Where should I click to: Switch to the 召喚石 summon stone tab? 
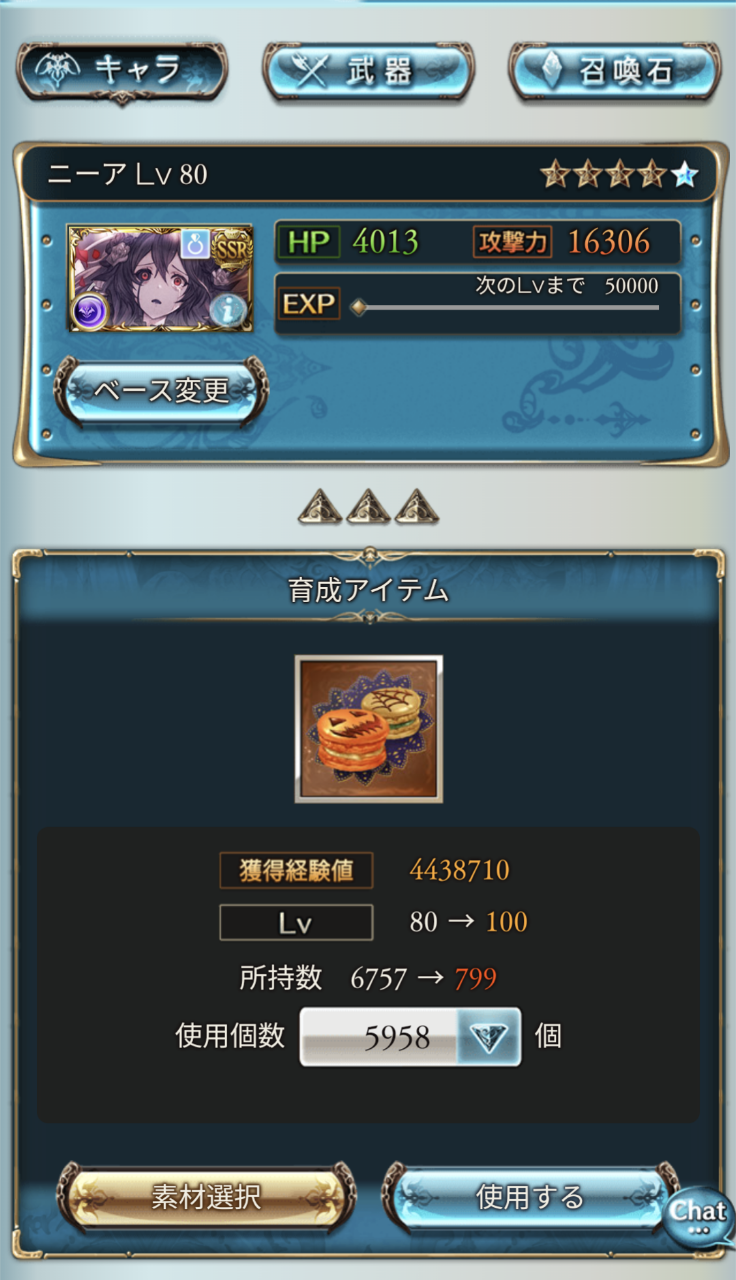pos(614,70)
